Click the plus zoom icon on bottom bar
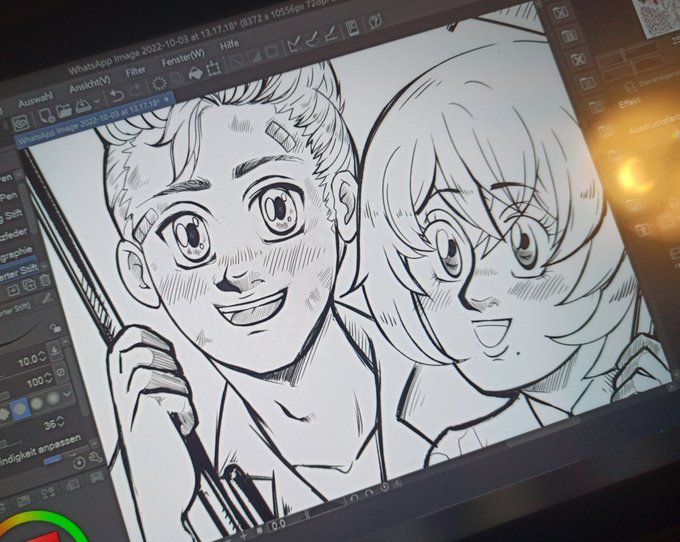680x542 pixels. click(x=244, y=536)
